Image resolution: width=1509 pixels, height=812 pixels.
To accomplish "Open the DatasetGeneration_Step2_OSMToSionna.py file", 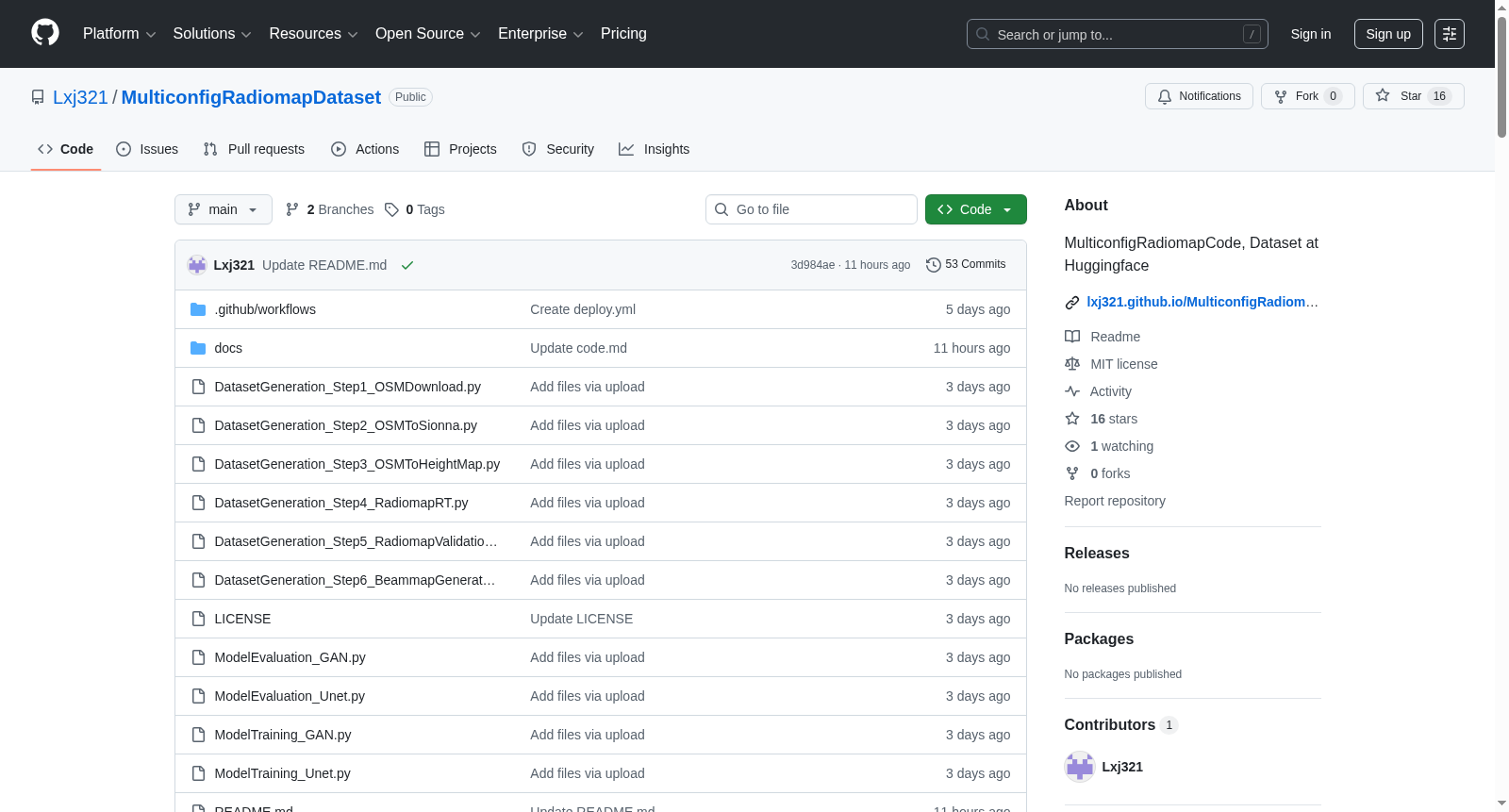I will click(x=346, y=425).
